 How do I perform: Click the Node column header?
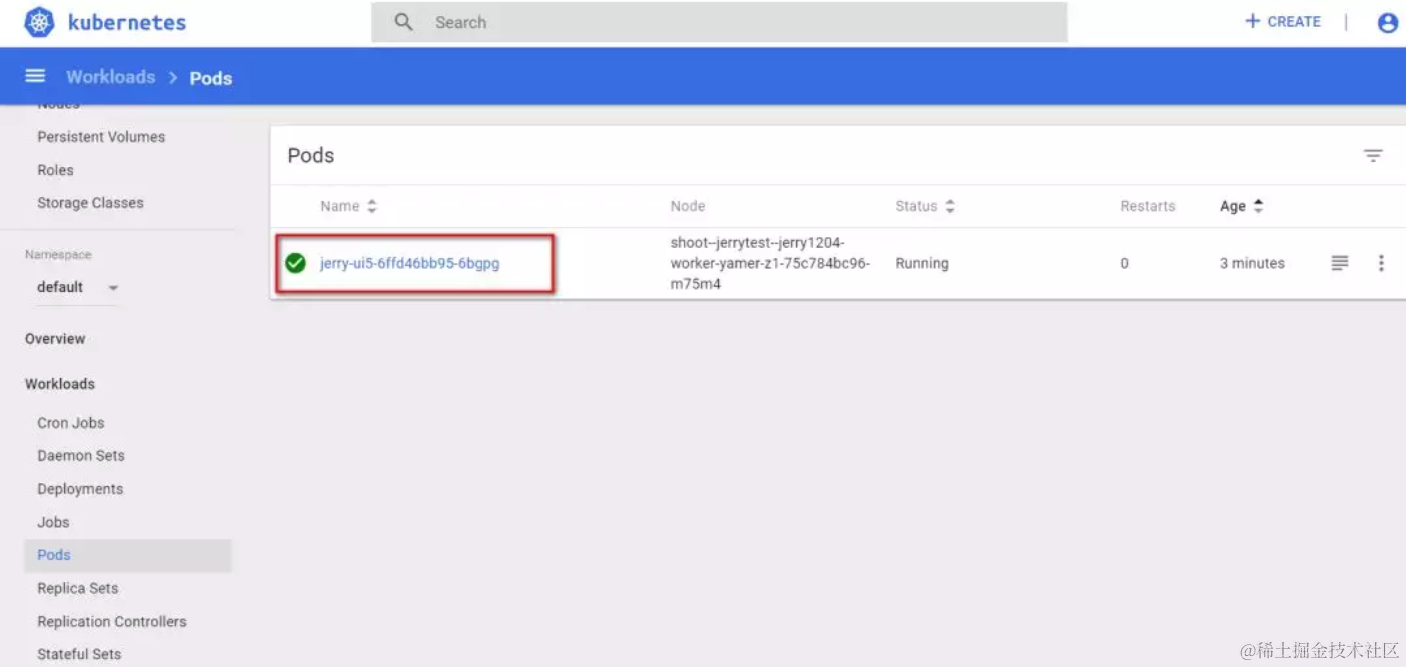pyautogui.click(x=688, y=206)
